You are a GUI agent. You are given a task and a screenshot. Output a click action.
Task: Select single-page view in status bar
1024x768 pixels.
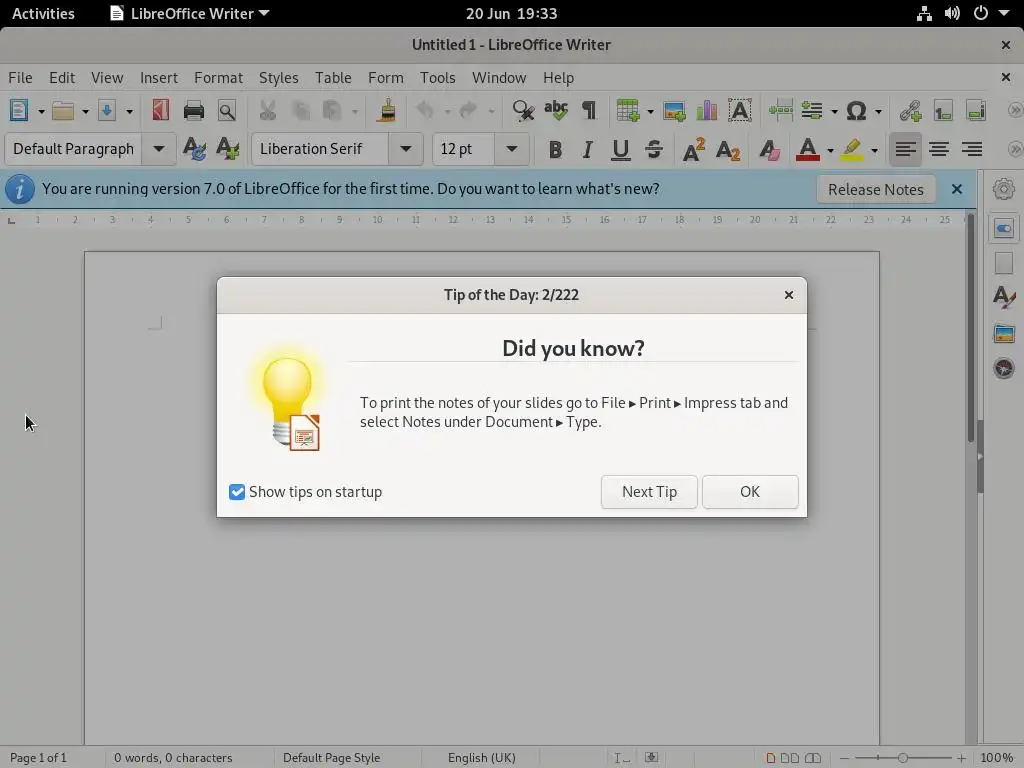771,758
